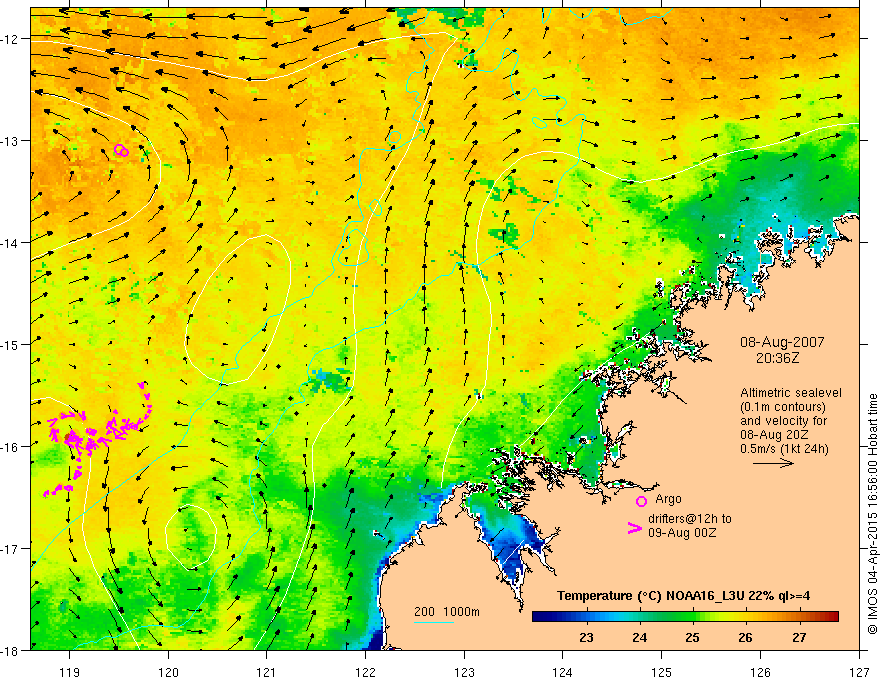Viewport: 880px width, 680px height.
Task: Click the latitude axis label -14
Action: click(x=11, y=243)
